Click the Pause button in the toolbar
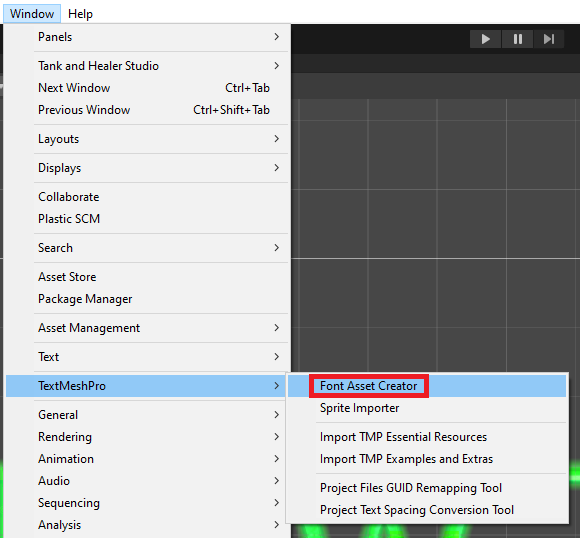 pos(517,39)
